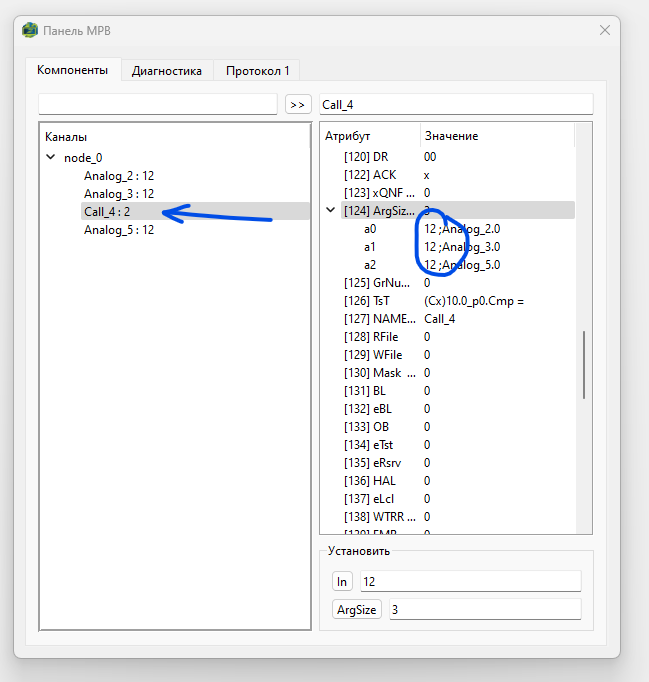Viewport: 649px width, 682px height.
Task: Select Analog_2 : 12 channel
Action: (119, 176)
